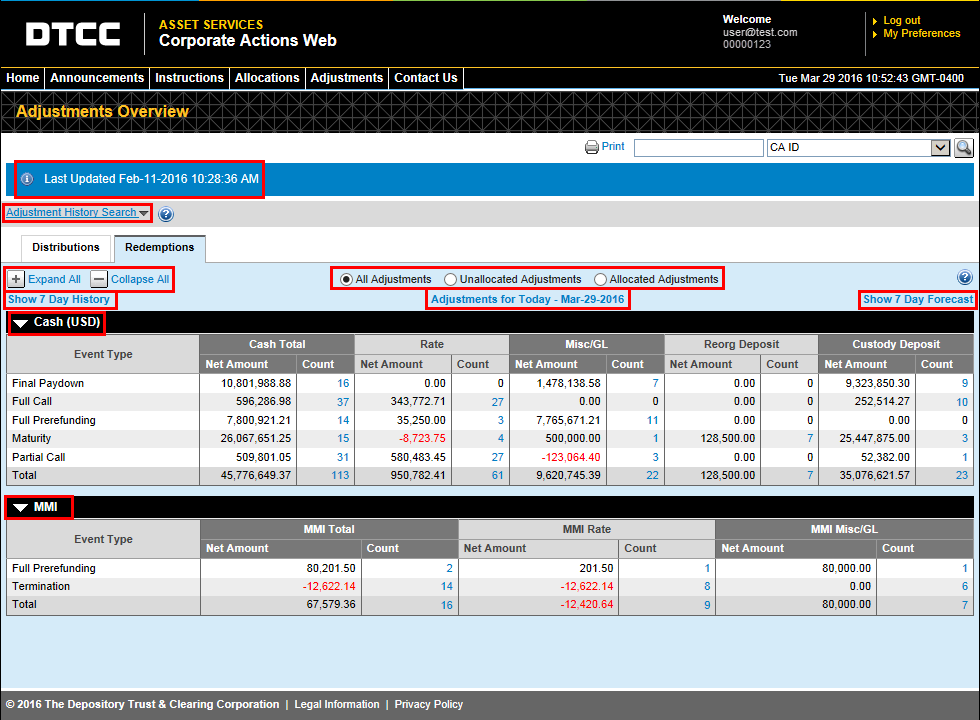Screen dimensions: 980x720
Task: Open help next to Adjustment History Search
Action: coord(166,212)
